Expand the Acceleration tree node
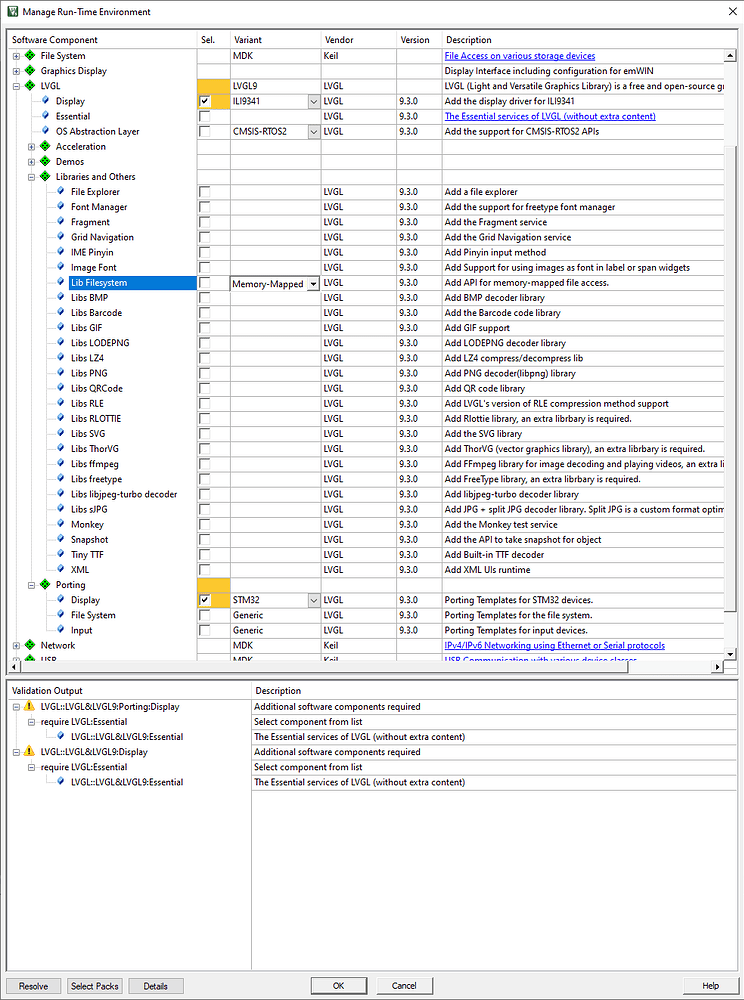Screen dimensions: 744x1000 (31, 147)
